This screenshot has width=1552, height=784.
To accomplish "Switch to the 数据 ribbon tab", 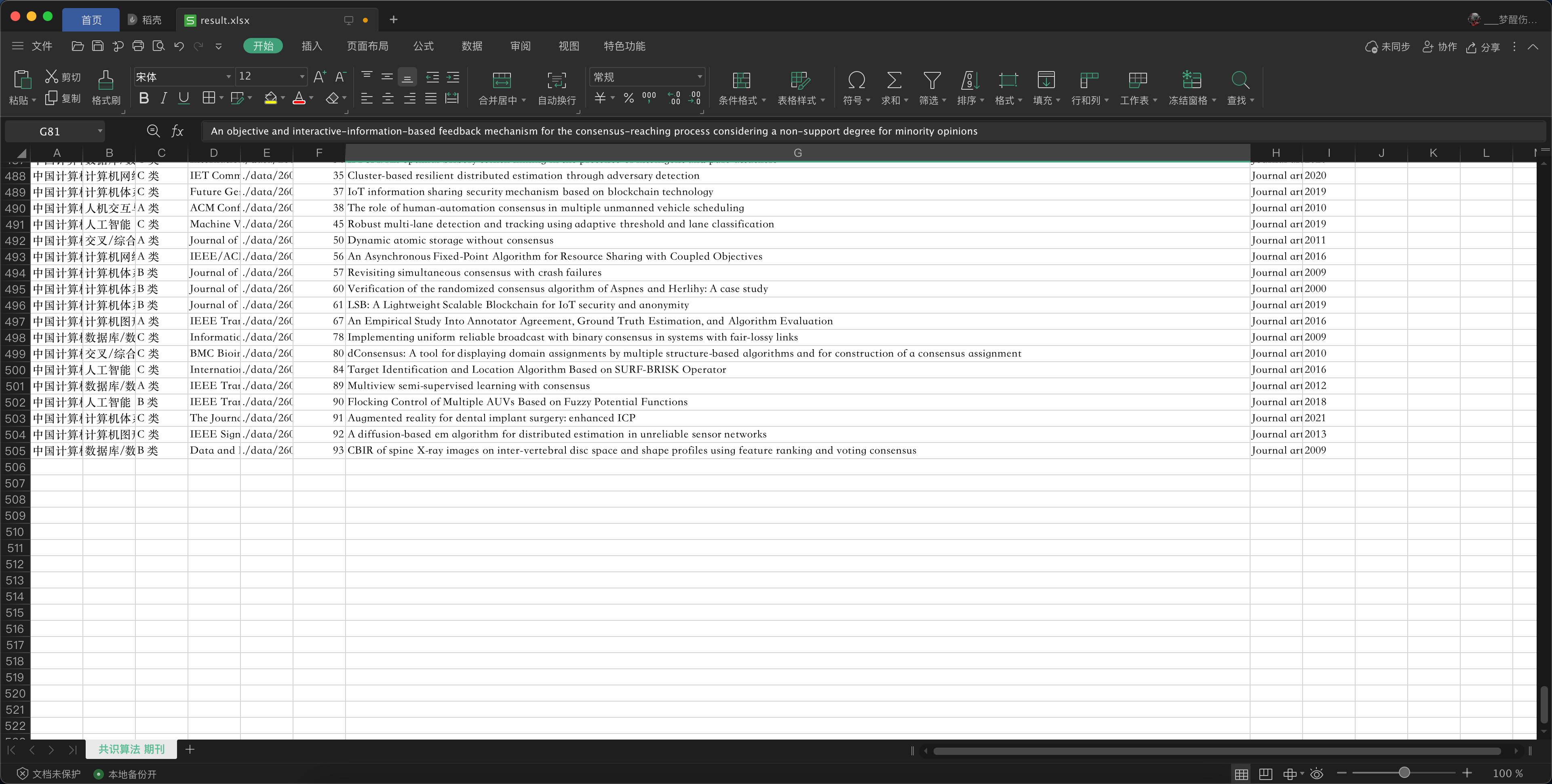I will point(472,46).
